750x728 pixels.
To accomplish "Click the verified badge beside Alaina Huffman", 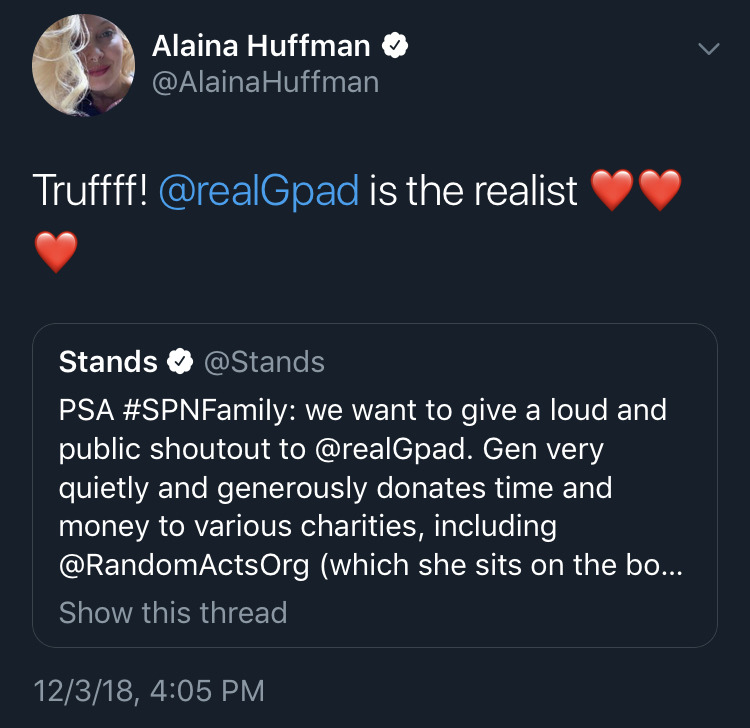I will pyautogui.click(x=396, y=45).
